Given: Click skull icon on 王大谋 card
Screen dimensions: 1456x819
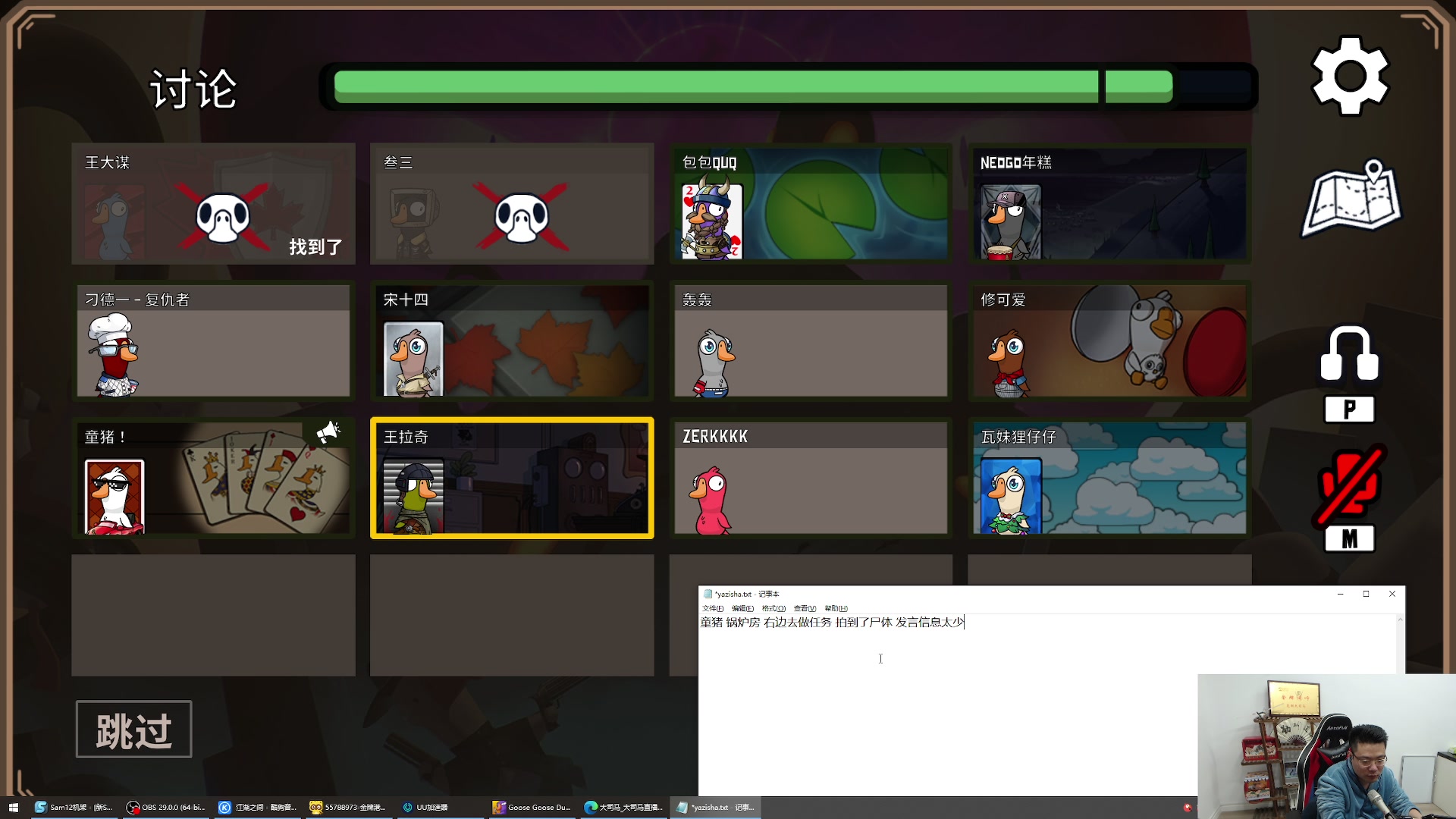Looking at the screenshot, I should [x=223, y=218].
